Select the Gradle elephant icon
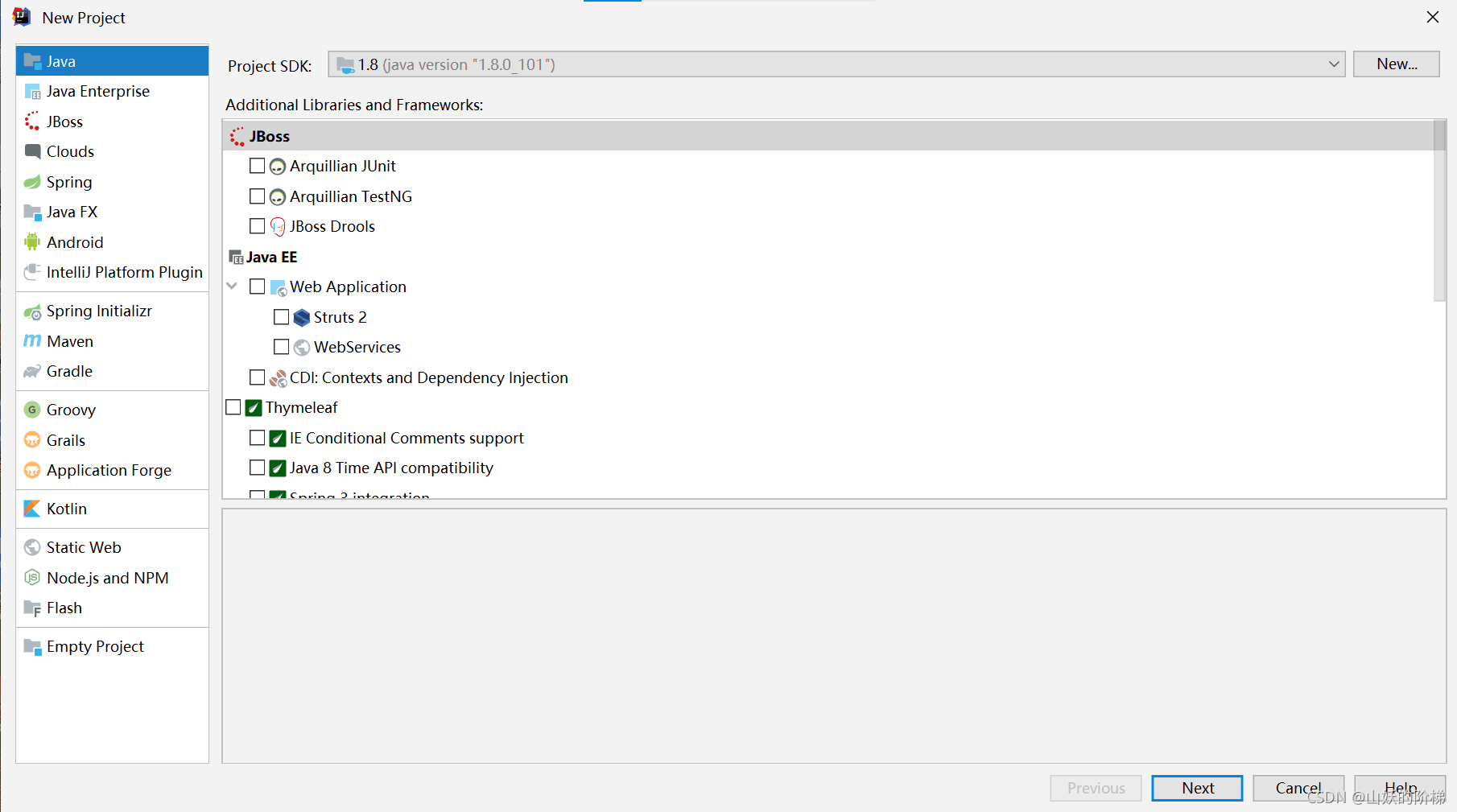Screen dimensions: 1457x812 (32, 371)
